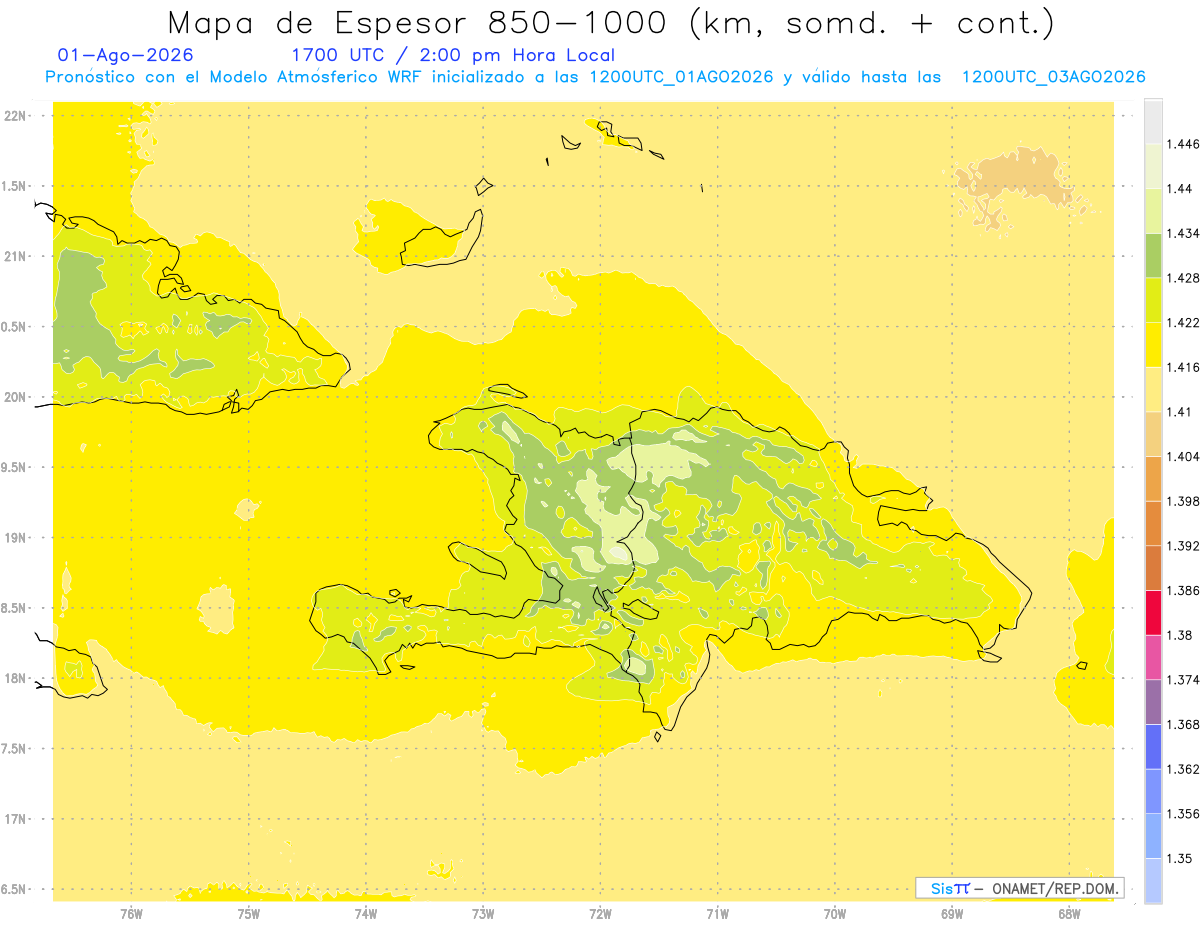This screenshot has width=1200, height=927.
Task: Click the '69W' longitude label
Action: coord(952,914)
